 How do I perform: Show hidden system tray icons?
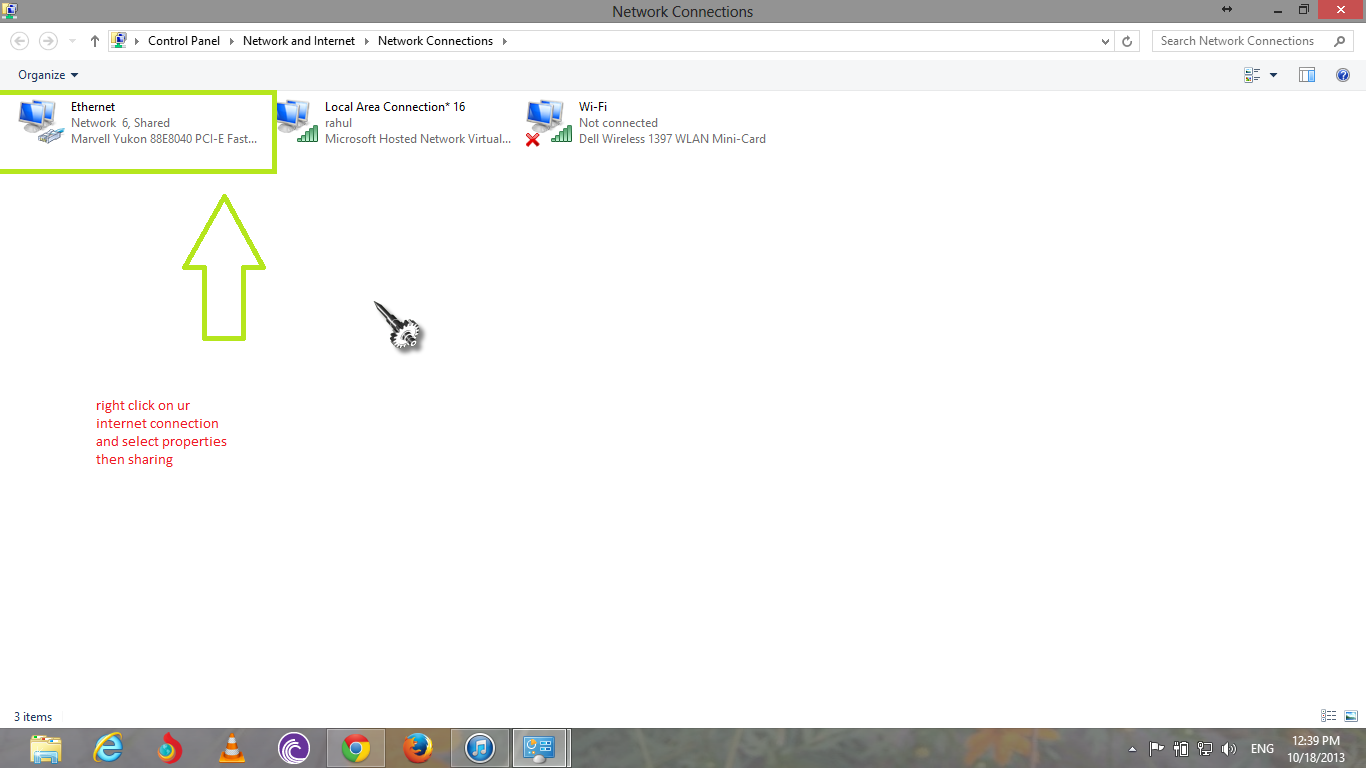(1133, 749)
